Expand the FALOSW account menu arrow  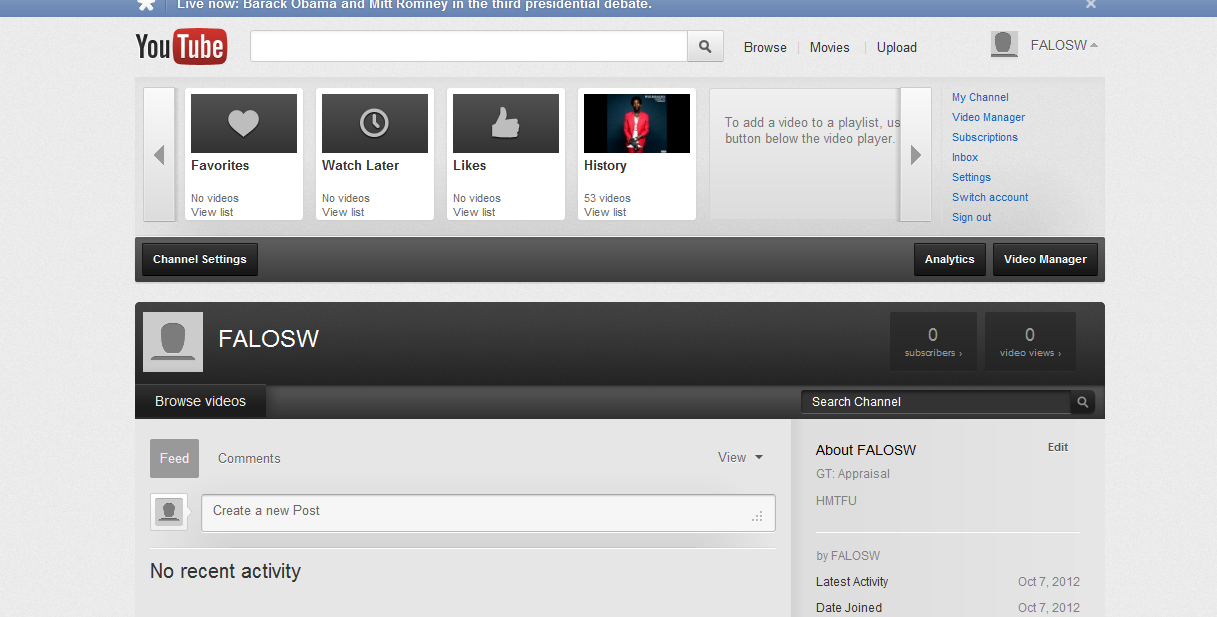1094,45
